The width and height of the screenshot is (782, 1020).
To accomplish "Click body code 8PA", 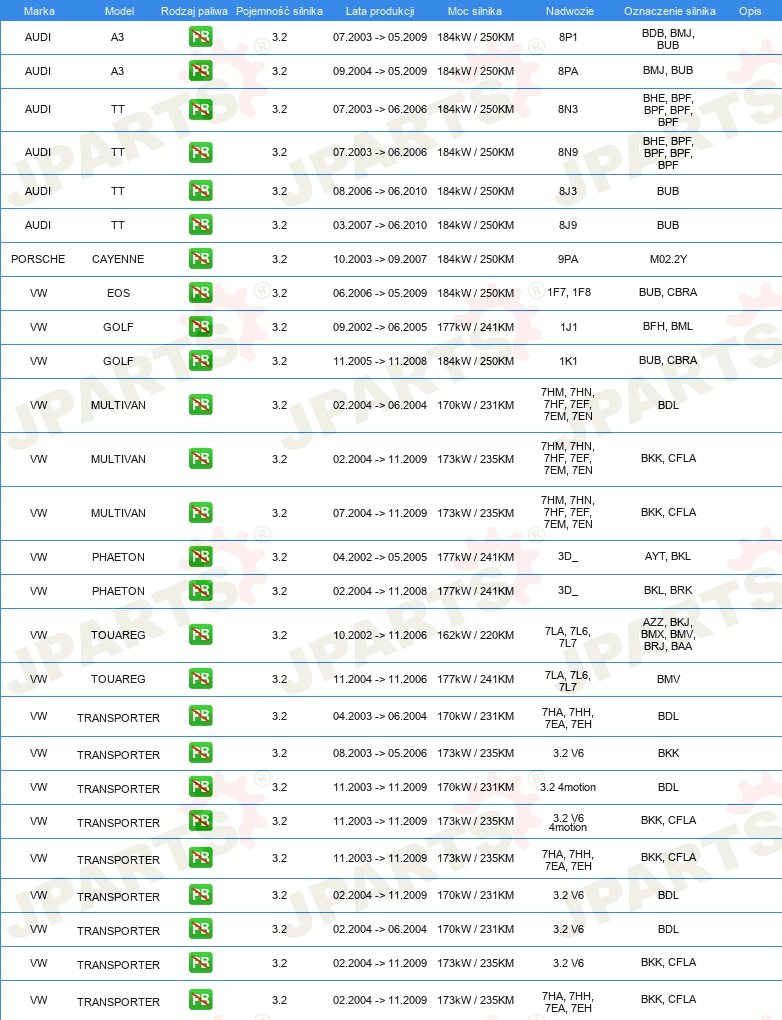I will pos(568,71).
